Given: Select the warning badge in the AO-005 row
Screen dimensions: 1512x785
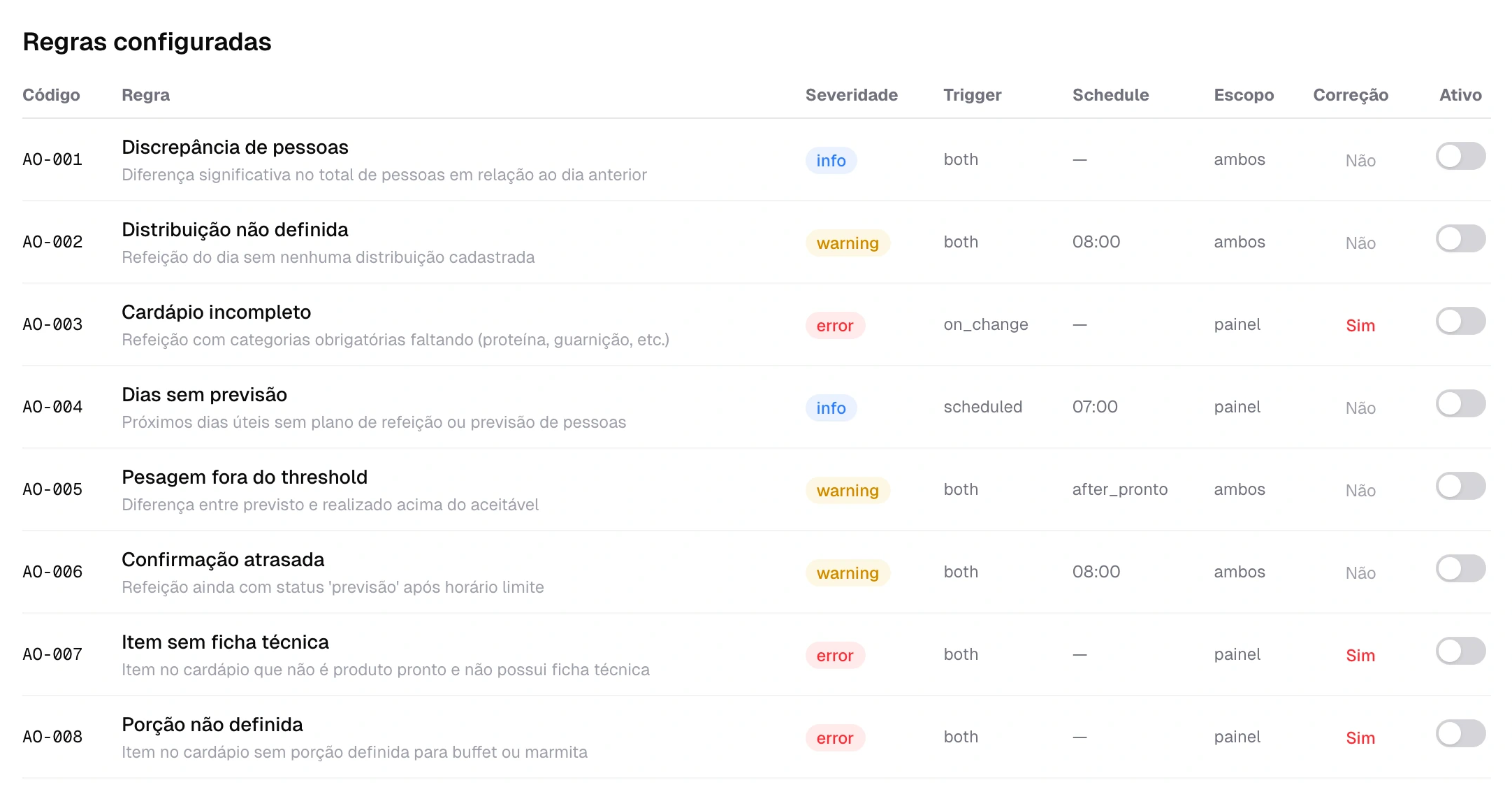Looking at the screenshot, I should click(x=848, y=491).
